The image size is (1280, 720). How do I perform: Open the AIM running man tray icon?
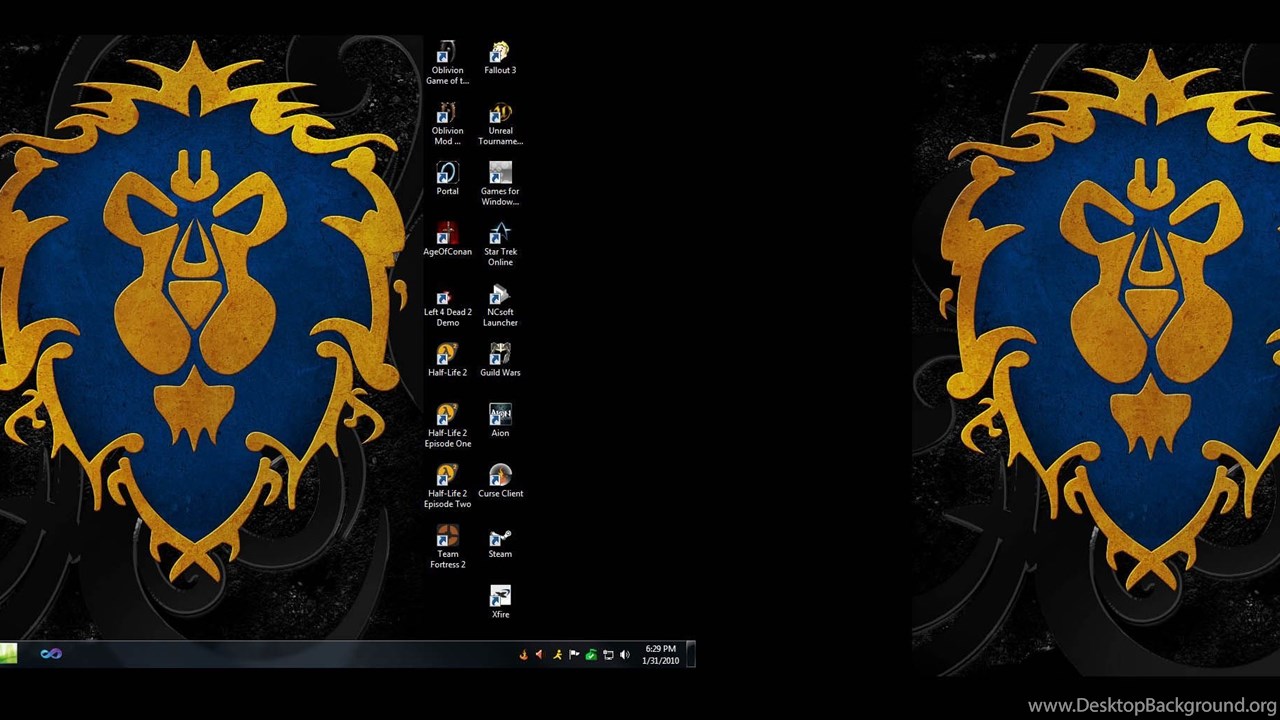click(x=557, y=655)
